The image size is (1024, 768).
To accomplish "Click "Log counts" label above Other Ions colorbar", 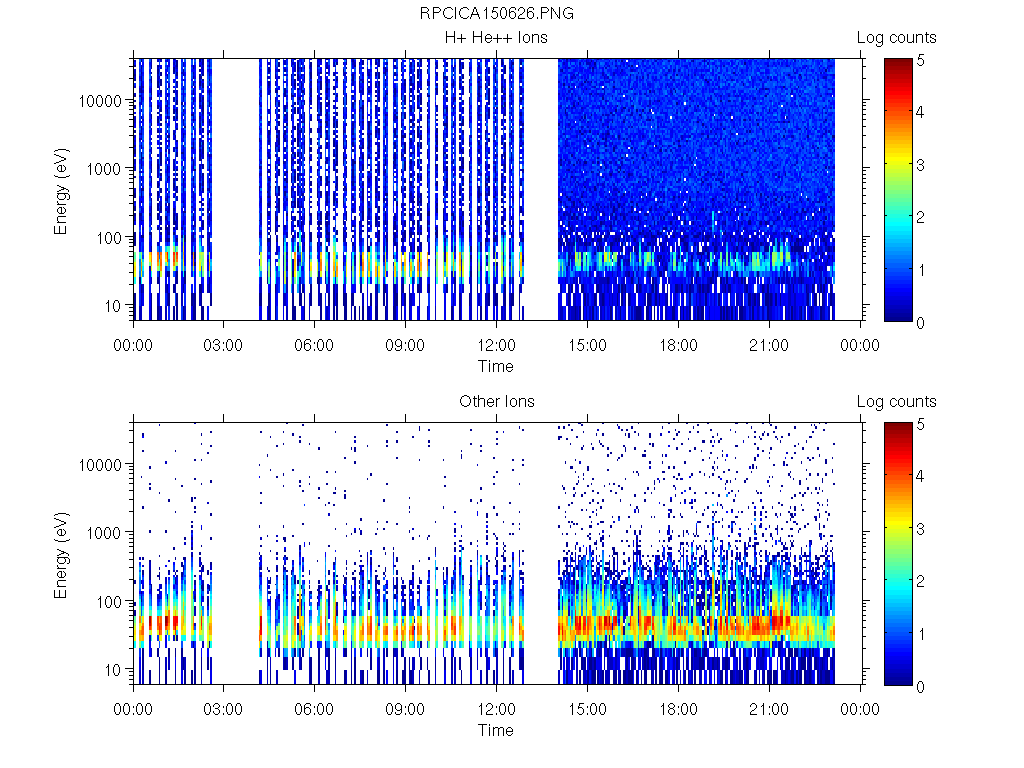I will [x=897, y=402].
